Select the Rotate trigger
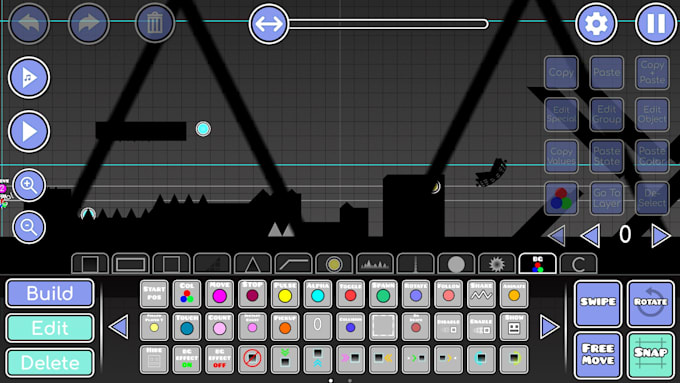 pyautogui.click(x=416, y=294)
